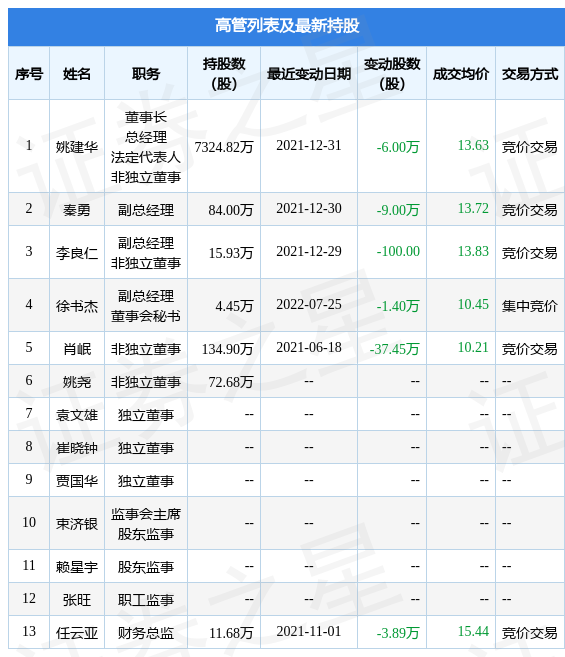Click the name 崔晓钟 in row 8

click(x=77, y=448)
